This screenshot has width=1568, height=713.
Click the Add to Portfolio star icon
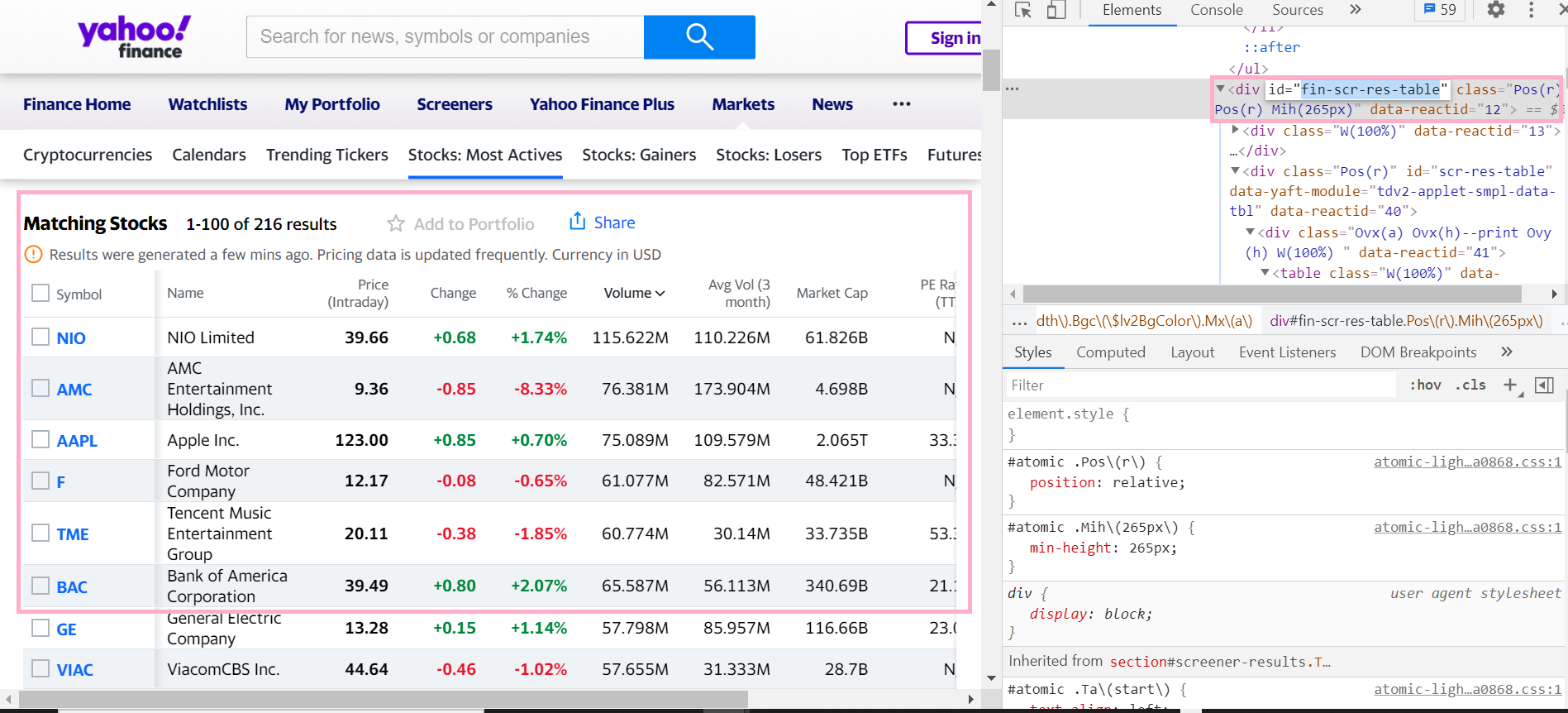tap(396, 223)
